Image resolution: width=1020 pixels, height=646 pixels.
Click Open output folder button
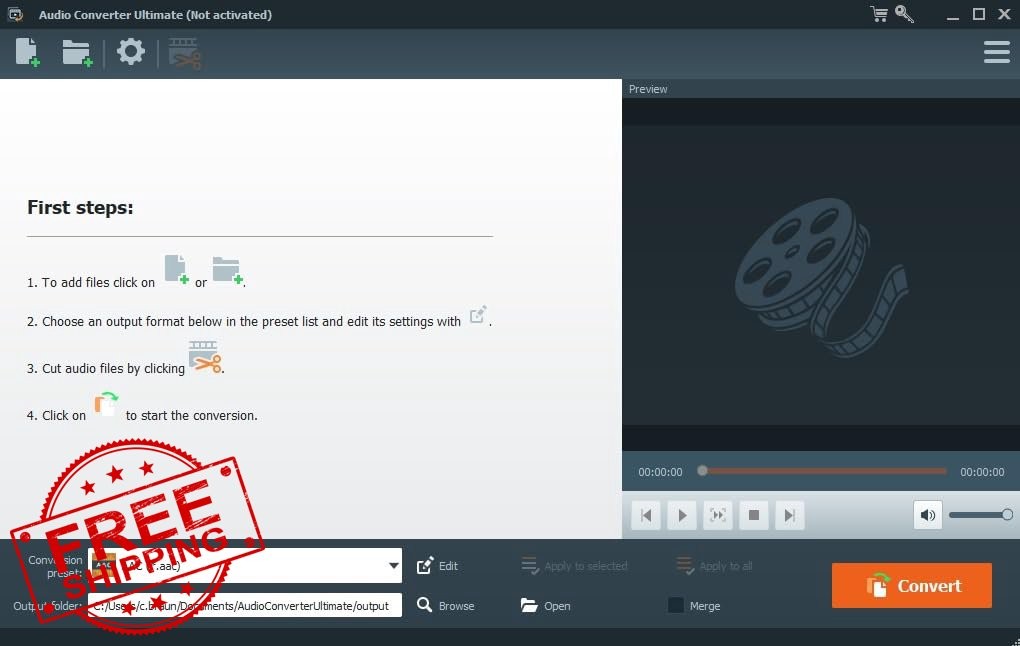(x=546, y=606)
